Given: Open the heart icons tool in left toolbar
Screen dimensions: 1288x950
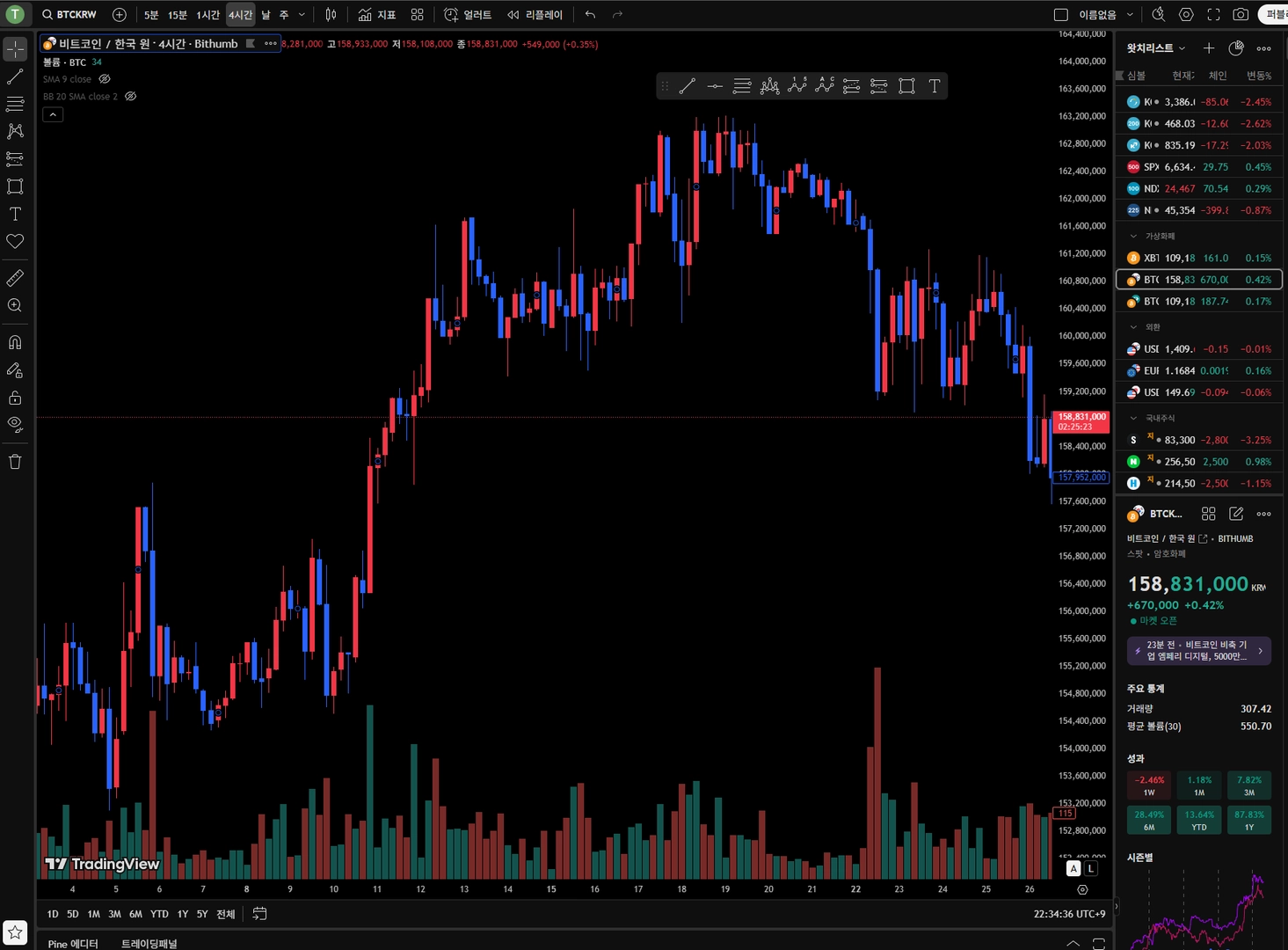Looking at the screenshot, I should 15,241.
